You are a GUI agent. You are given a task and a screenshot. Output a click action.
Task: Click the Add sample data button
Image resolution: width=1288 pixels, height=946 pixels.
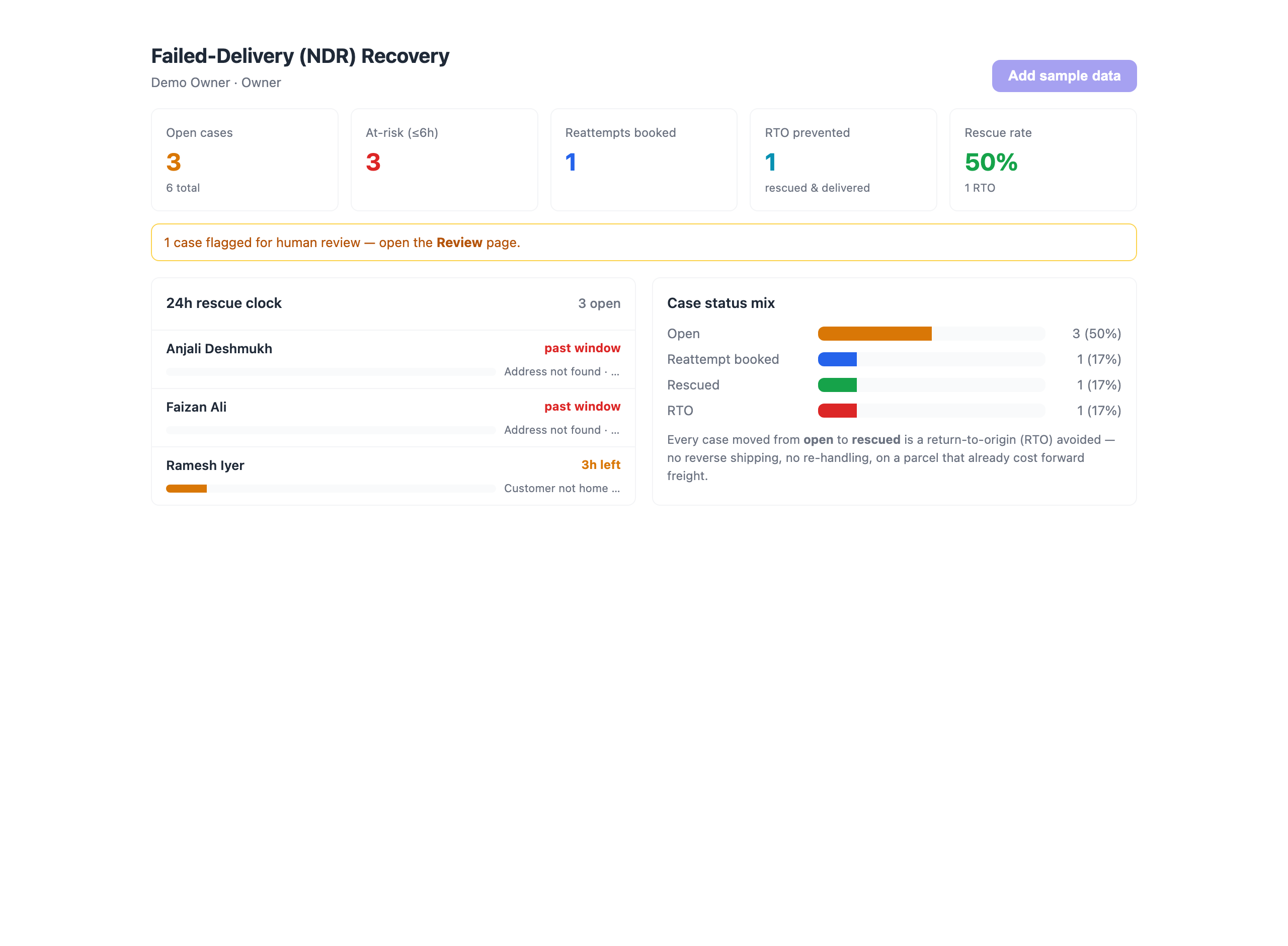click(x=1064, y=75)
